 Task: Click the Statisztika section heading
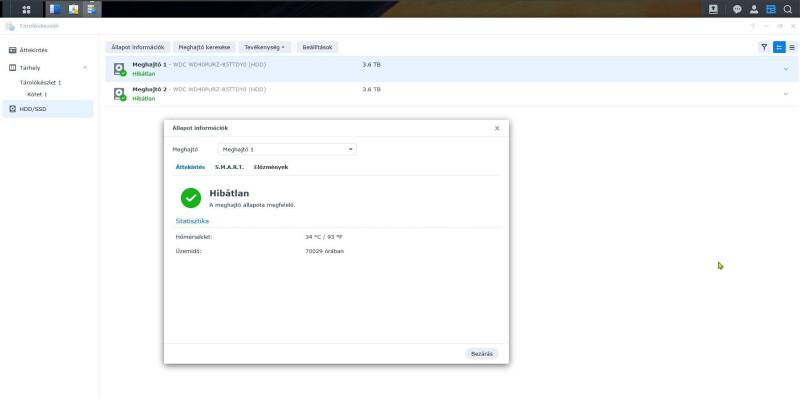pyautogui.click(x=192, y=221)
